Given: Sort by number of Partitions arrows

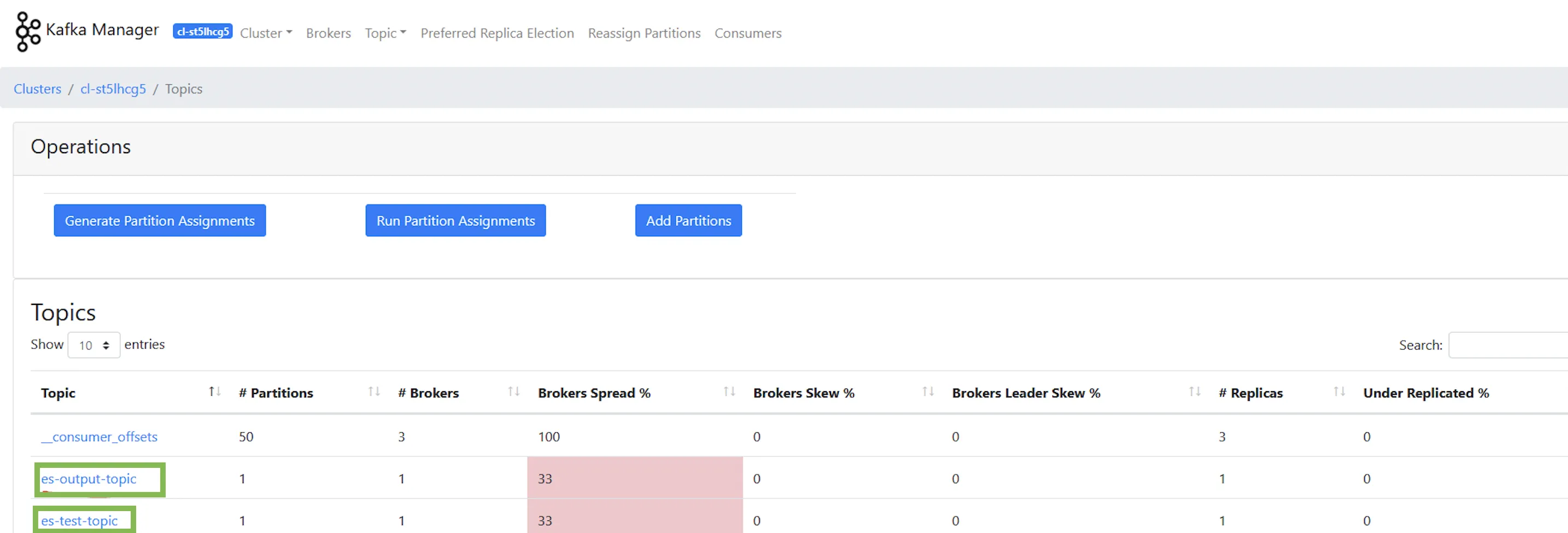Looking at the screenshot, I should pyautogui.click(x=374, y=392).
